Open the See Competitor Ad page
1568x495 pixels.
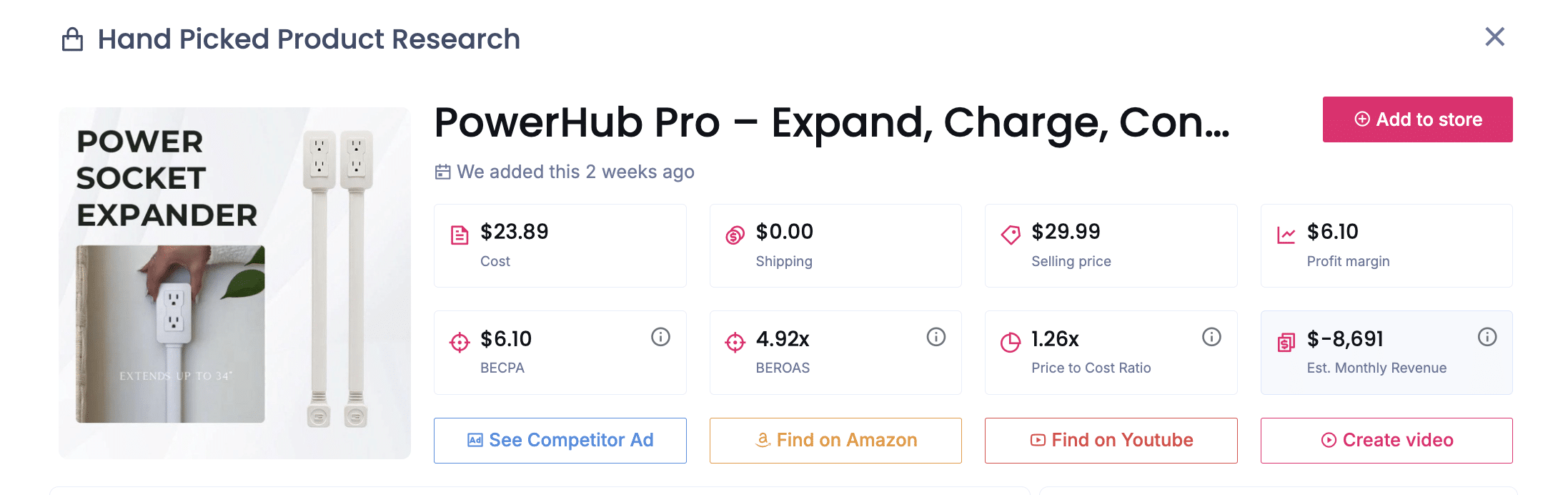[560, 440]
